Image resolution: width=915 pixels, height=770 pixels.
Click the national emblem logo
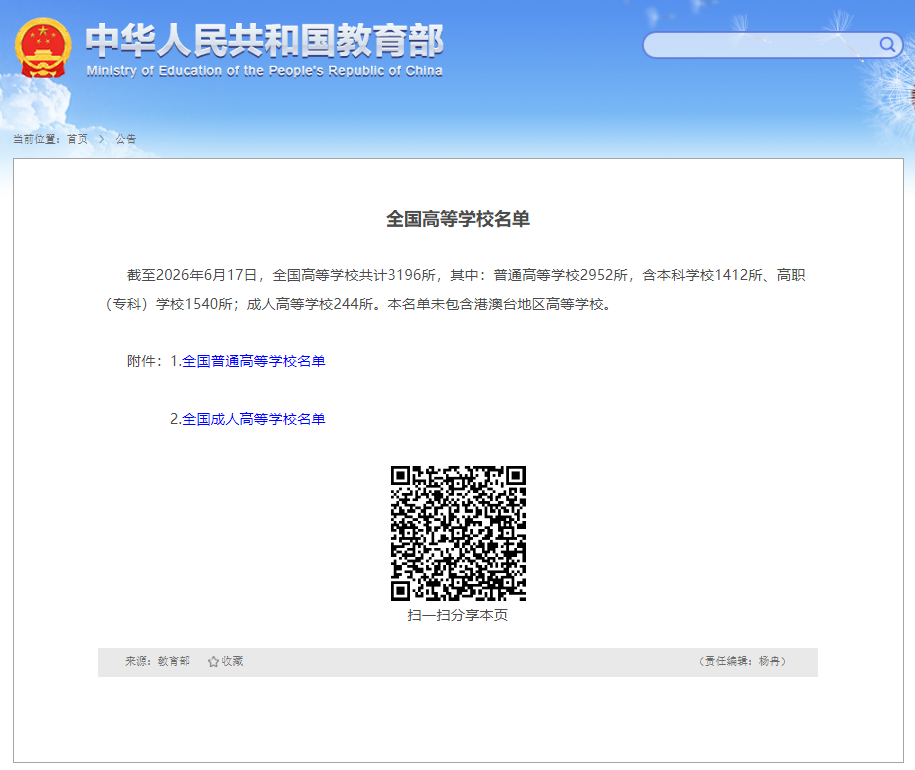tap(43, 48)
